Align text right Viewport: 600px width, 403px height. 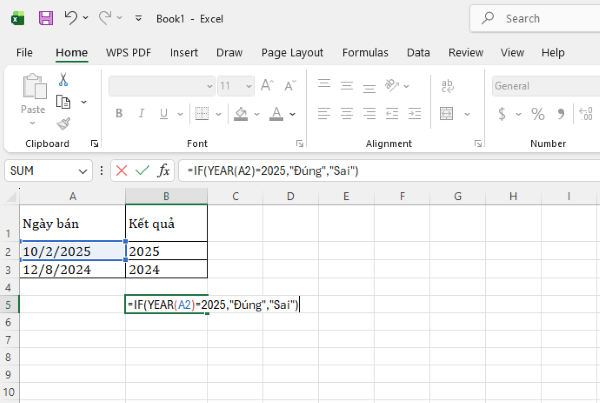pyautogui.click(x=369, y=114)
